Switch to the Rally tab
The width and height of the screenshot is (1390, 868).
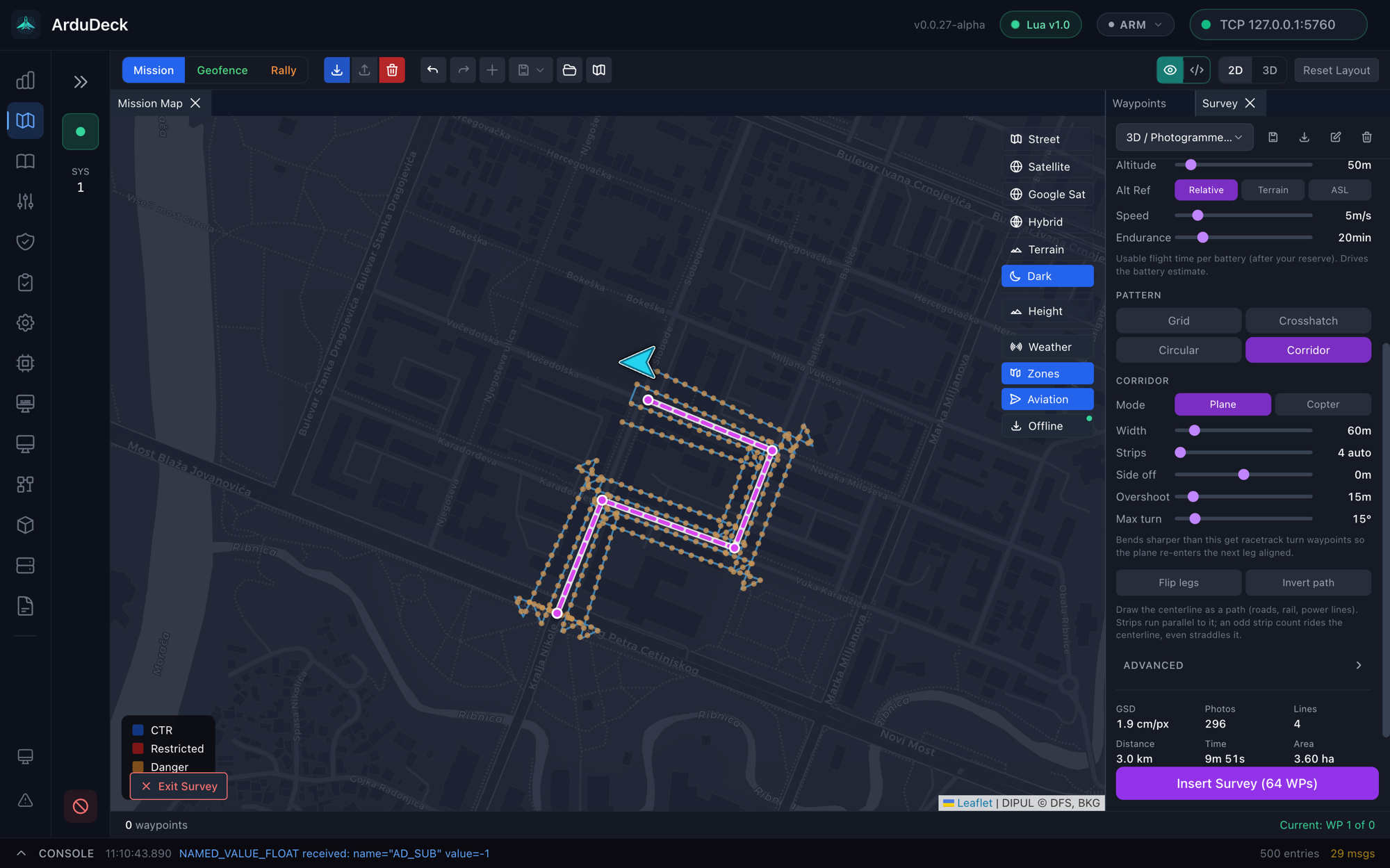[x=284, y=70]
